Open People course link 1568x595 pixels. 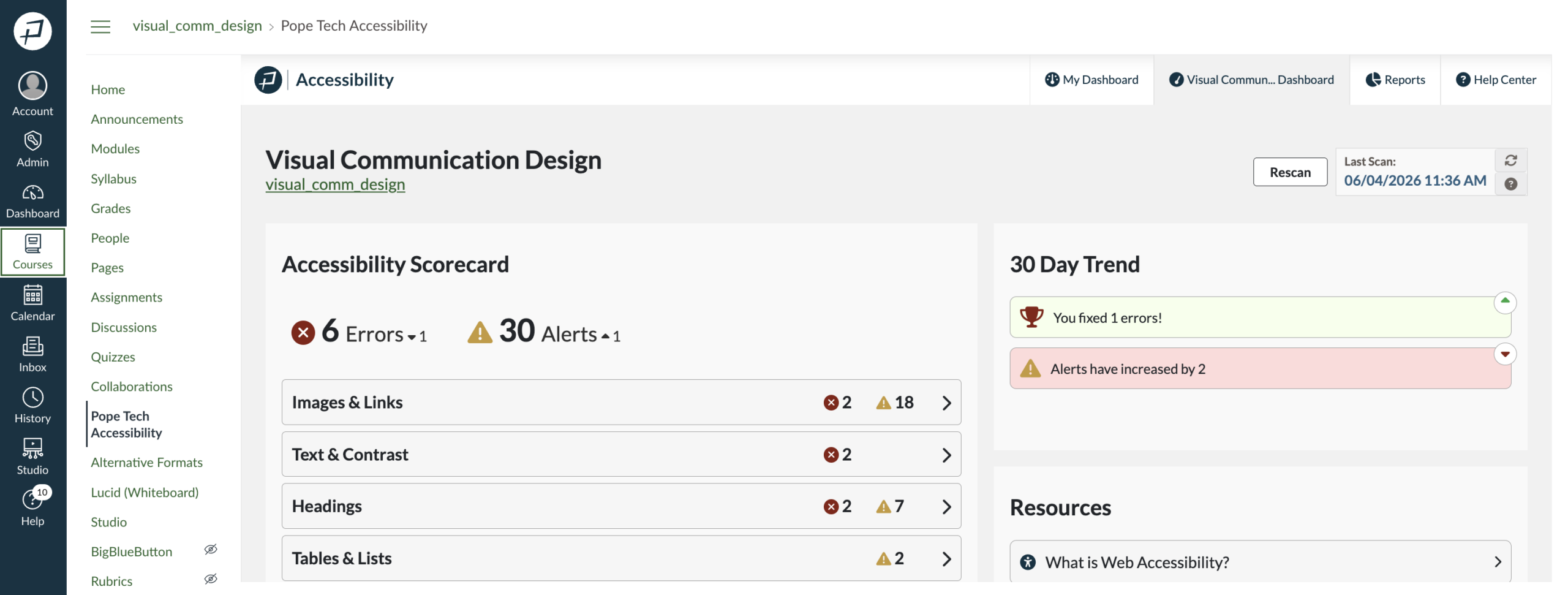(x=110, y=238)
